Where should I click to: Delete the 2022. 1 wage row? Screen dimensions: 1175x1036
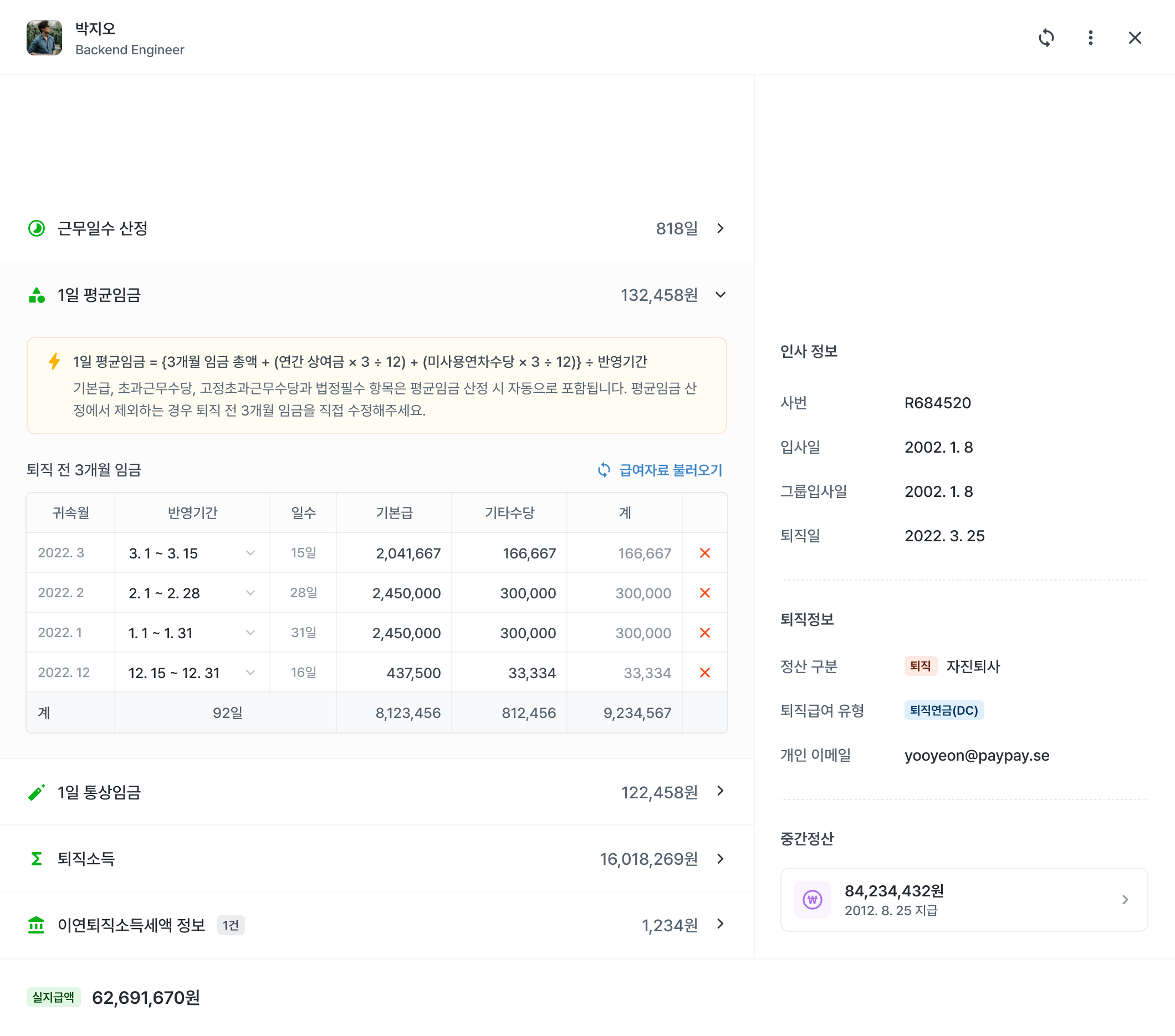(704, 633)
